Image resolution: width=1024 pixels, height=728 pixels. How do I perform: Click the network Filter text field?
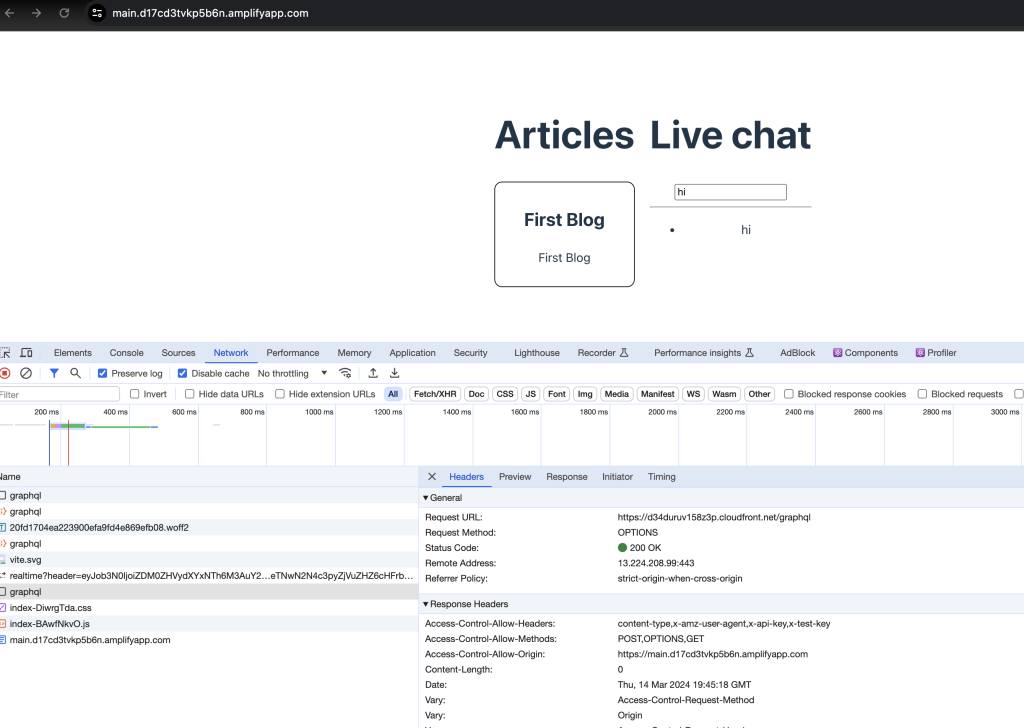click(59, 394)
